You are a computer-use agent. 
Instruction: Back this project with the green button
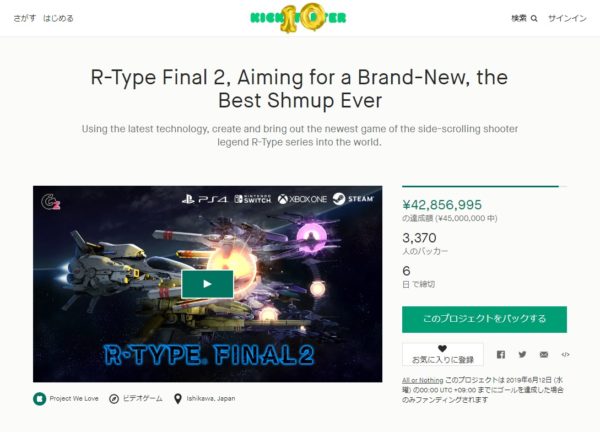[x=484, y=319]
